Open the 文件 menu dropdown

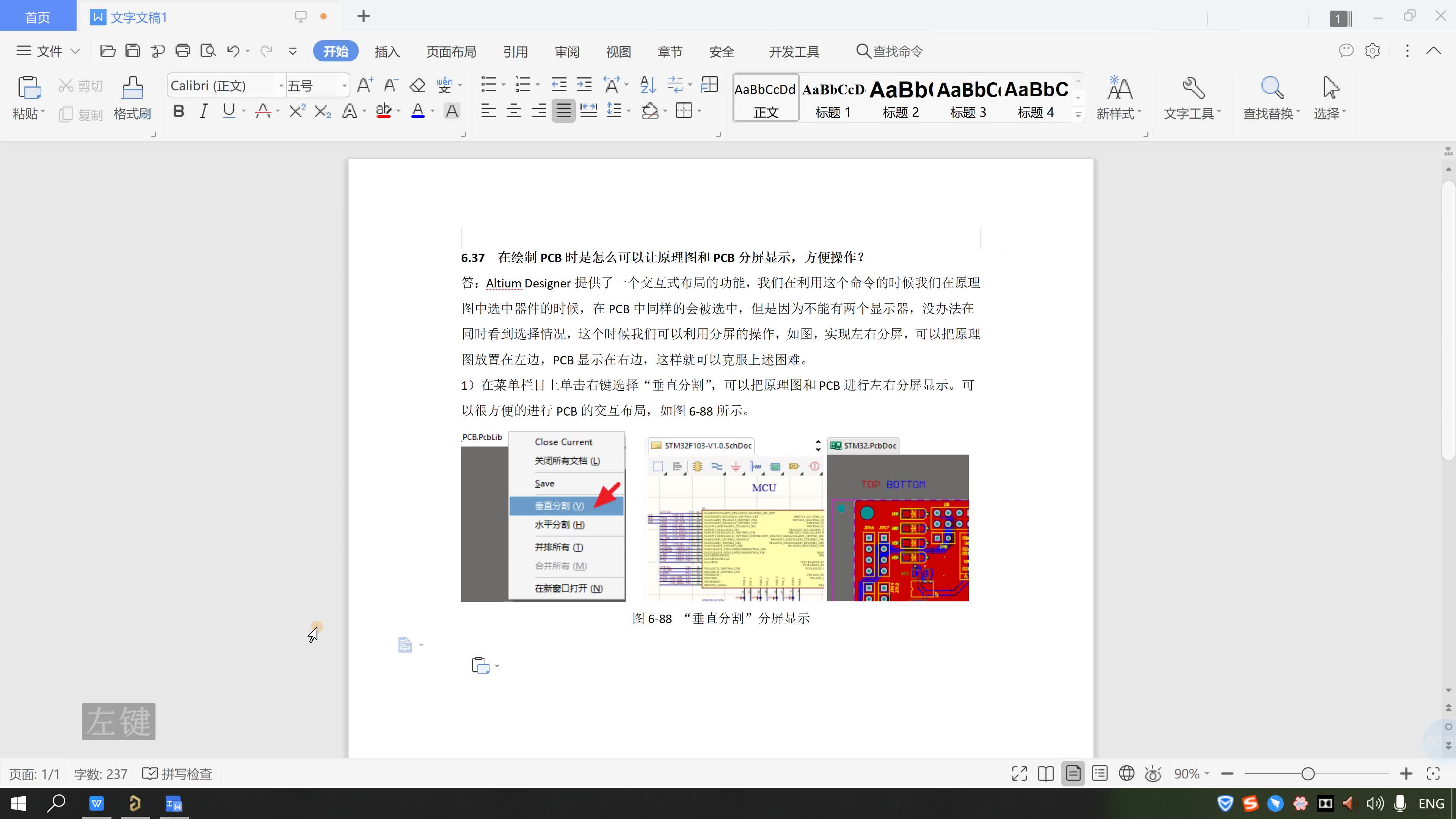pyautogui.click(x=48, y=52)
